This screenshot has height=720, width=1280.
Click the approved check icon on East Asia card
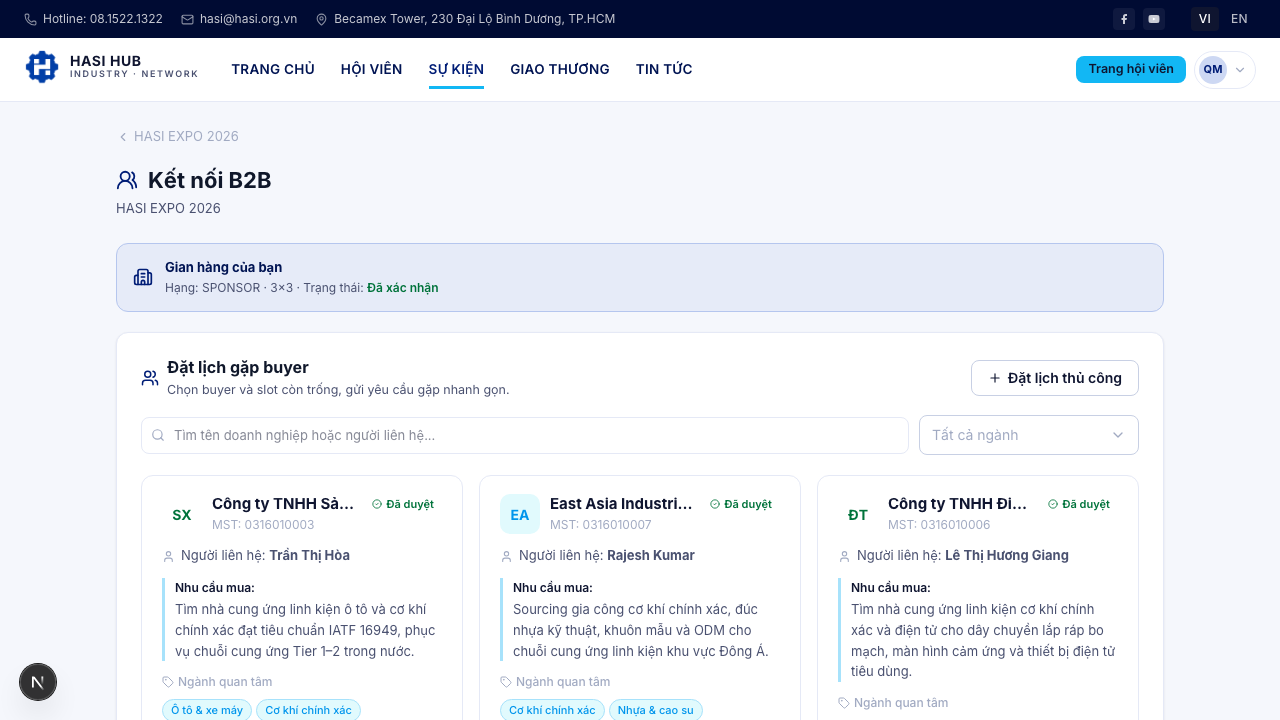click(x=715, y=504)
